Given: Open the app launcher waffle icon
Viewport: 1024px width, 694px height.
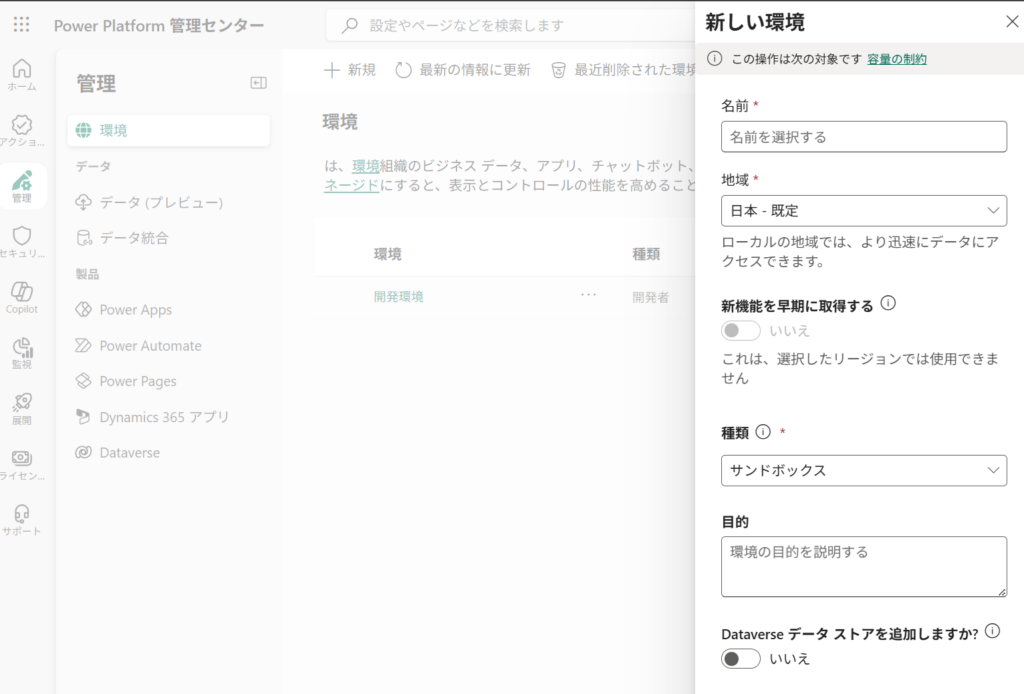Looking at the screenshot, I should pyautogui.click(x=22, y=25).
